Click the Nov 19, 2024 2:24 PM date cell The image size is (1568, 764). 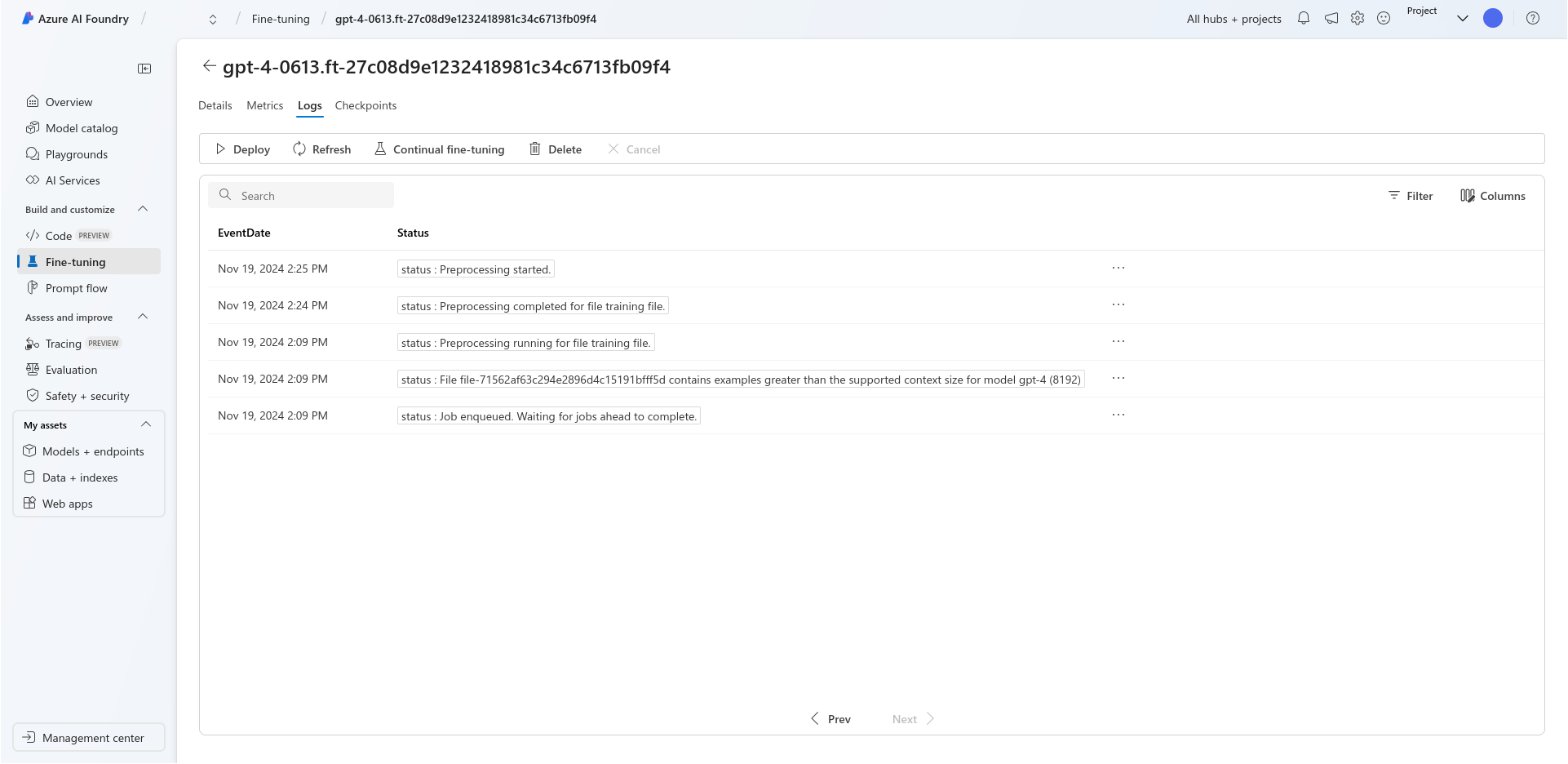pyautogui.click(x=272, y=305)
